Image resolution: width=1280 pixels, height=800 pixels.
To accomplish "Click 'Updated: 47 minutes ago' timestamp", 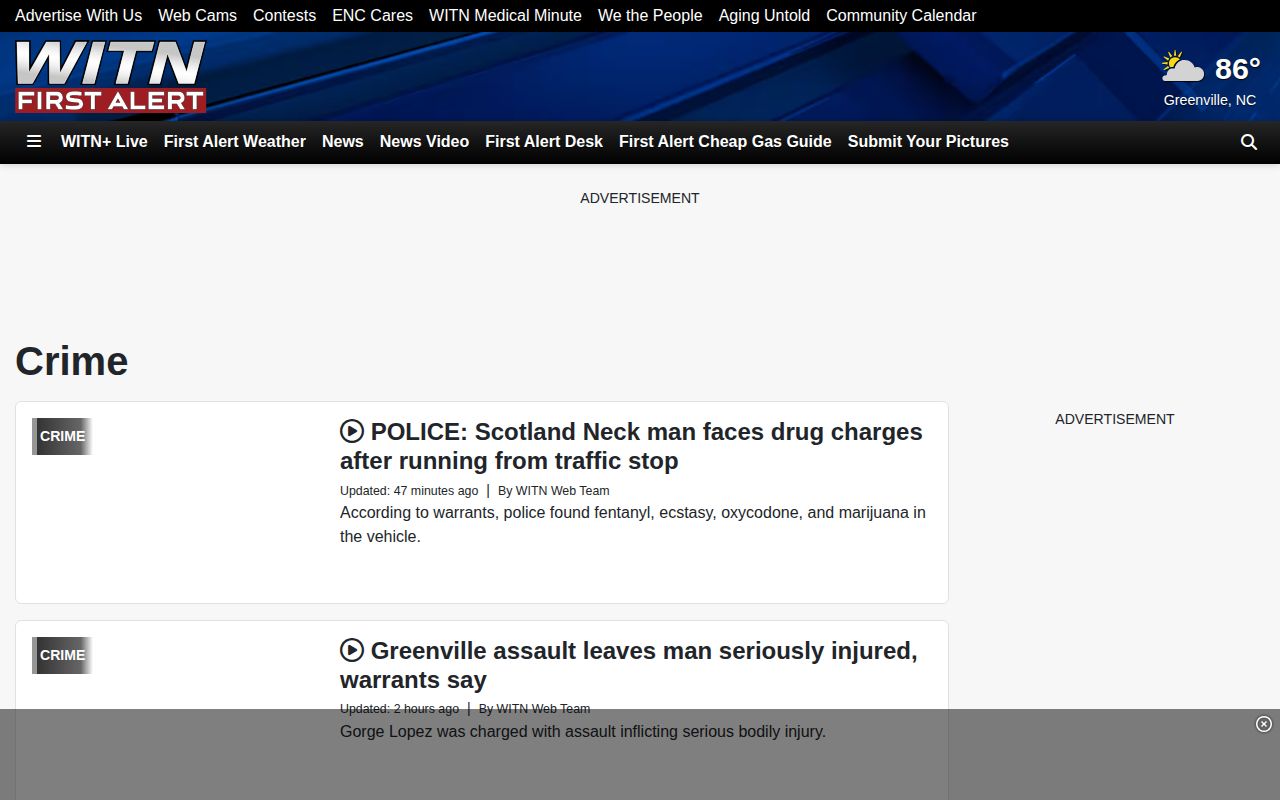I will 409,491.
